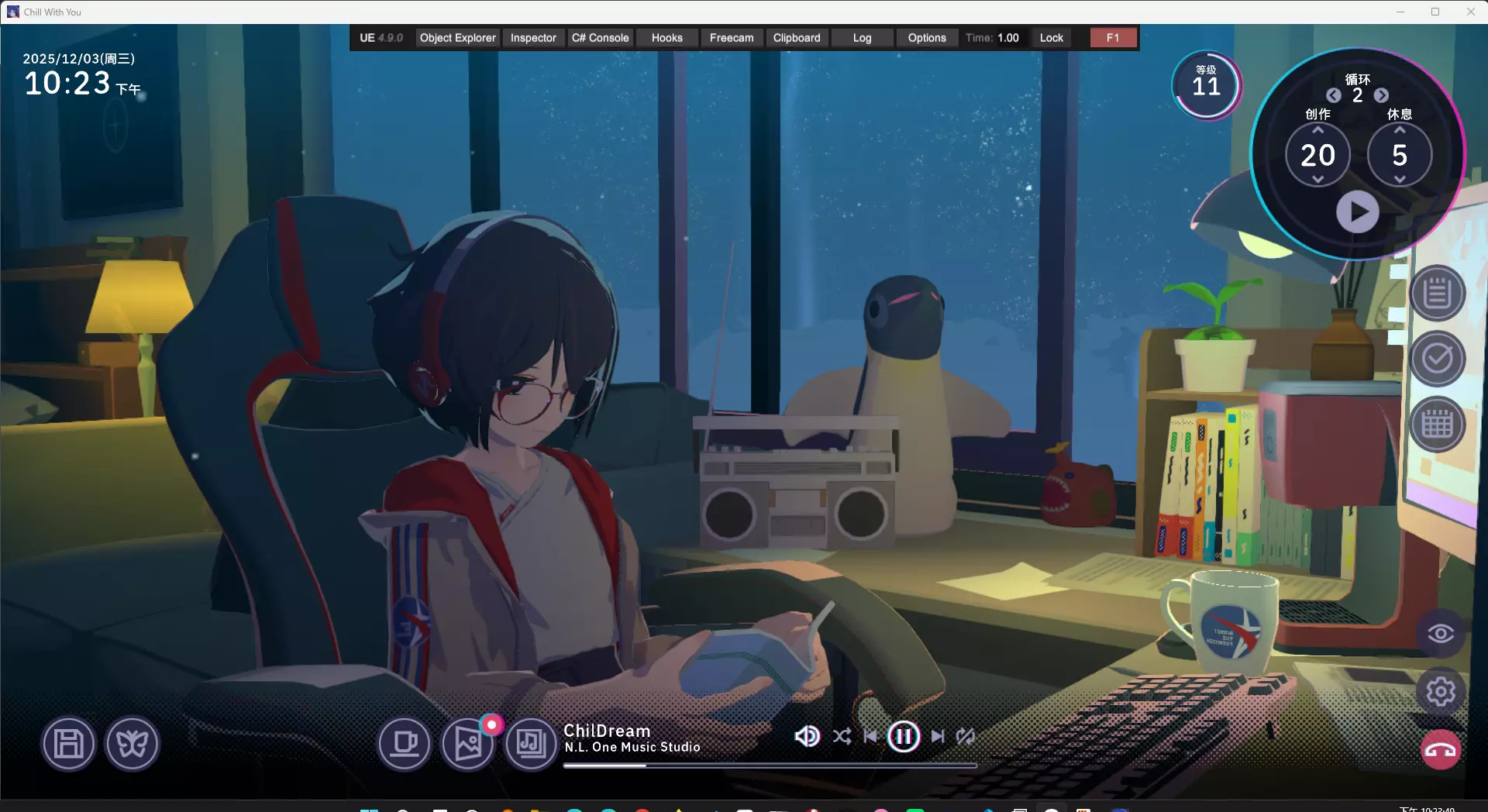Click the volume speaker icon
The image size is (1488, 812).
coord(807,736)
